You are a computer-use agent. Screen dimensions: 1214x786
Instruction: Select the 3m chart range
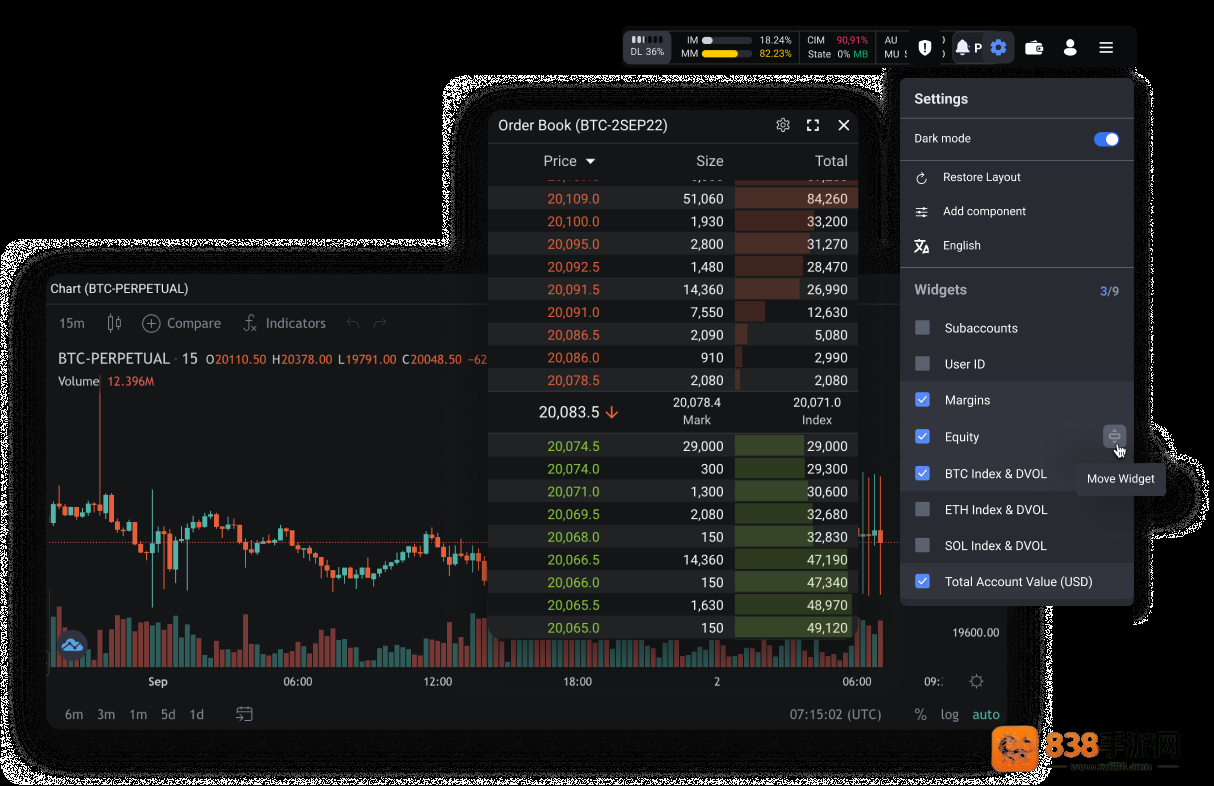pyautogui.click(x=106, y=714)
